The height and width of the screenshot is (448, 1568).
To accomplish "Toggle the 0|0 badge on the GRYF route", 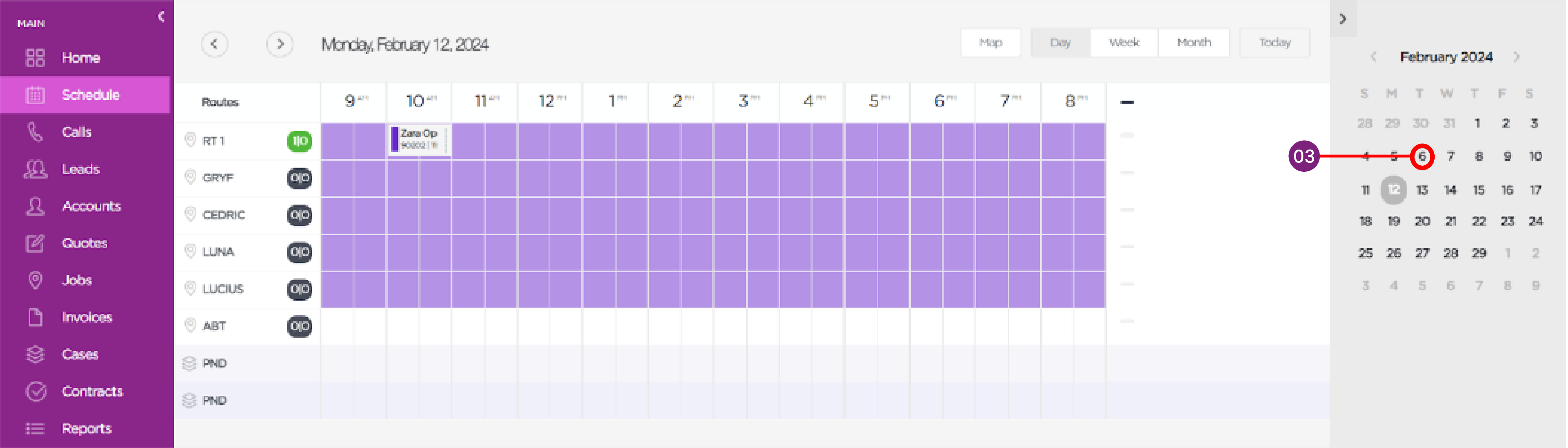I will point(300,178).
